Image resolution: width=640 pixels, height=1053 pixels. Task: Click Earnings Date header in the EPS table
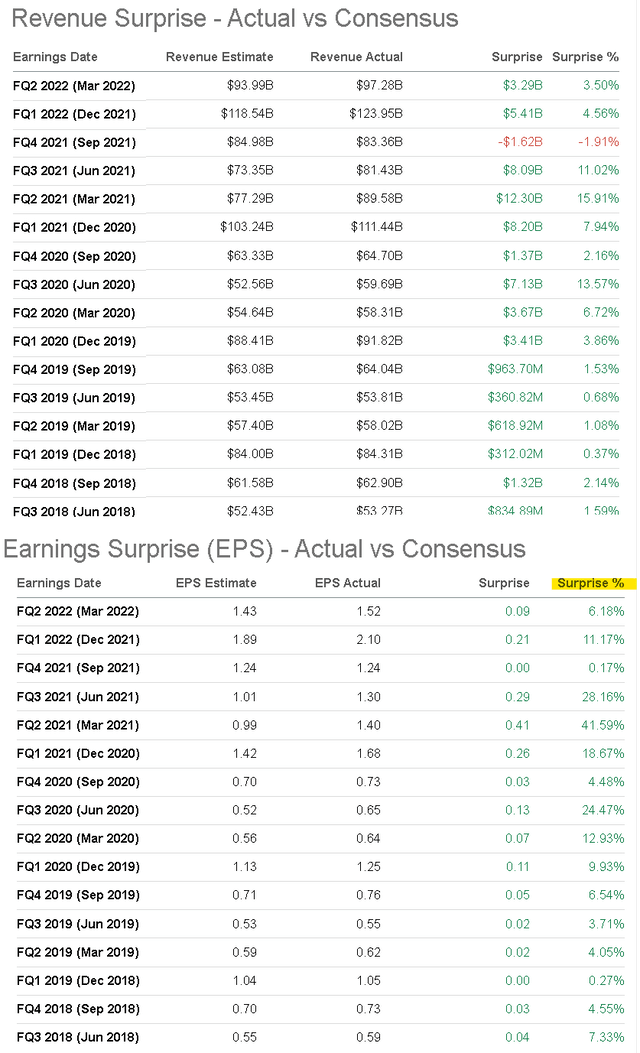(59, 583)
